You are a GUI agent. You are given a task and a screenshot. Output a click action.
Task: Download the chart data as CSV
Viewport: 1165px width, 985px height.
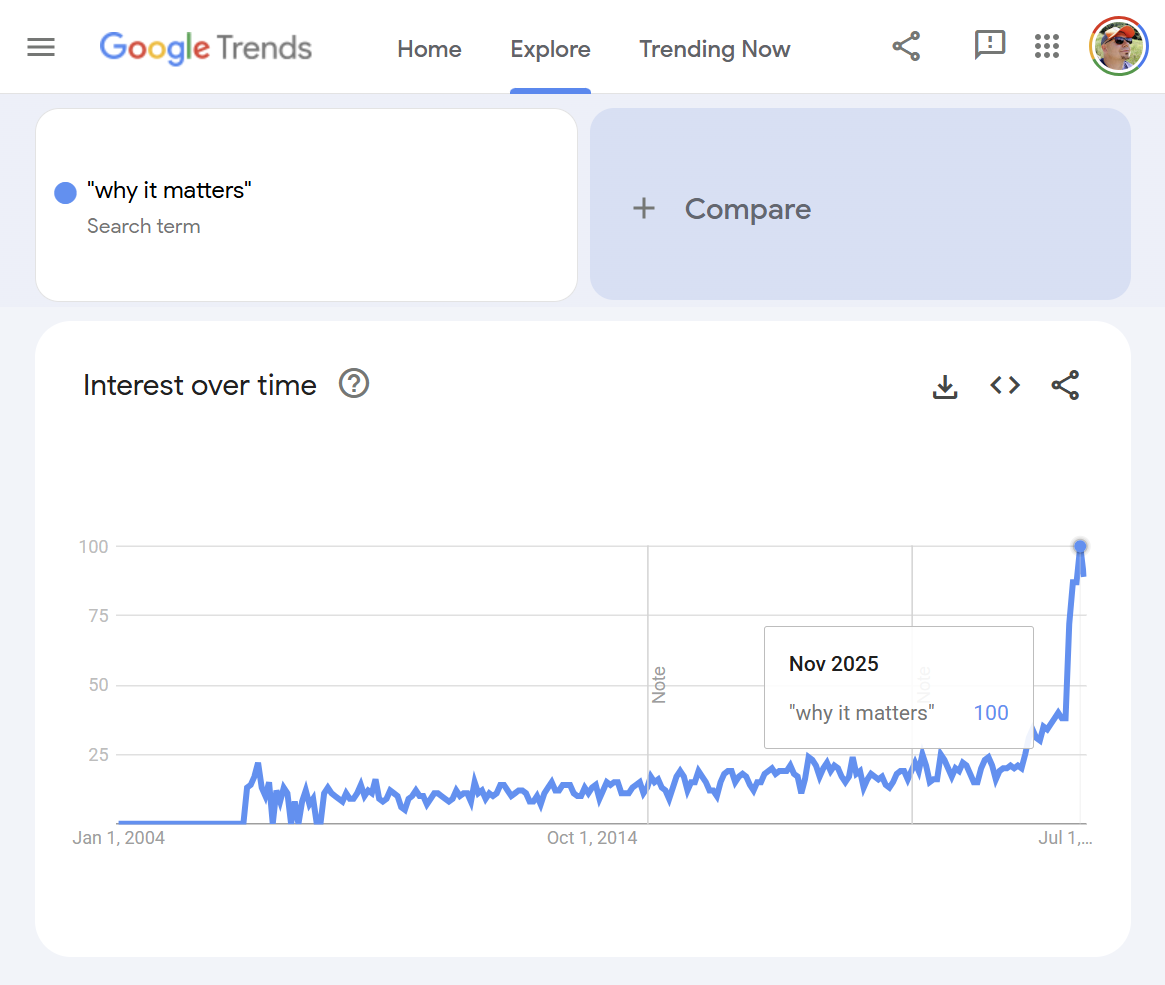coord(945,386)
